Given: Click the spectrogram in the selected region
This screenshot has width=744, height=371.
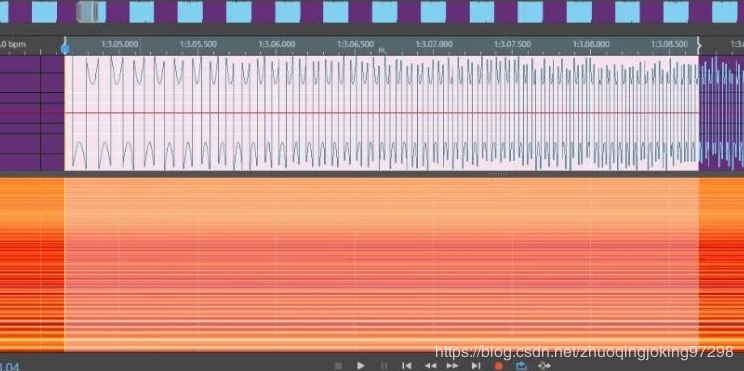Looking at the screenshot, I should click(x=381, y=265).
